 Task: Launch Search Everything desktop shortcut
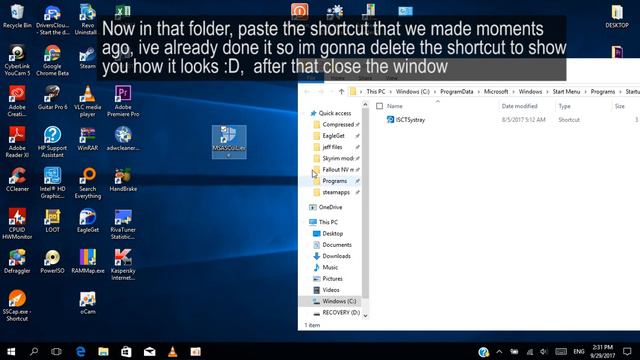pos(87,183)
